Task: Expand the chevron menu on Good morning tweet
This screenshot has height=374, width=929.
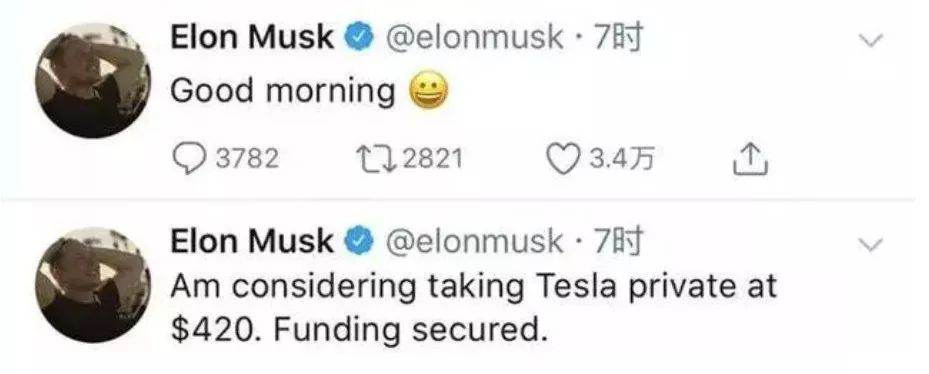Action: (x=870, y=40)
